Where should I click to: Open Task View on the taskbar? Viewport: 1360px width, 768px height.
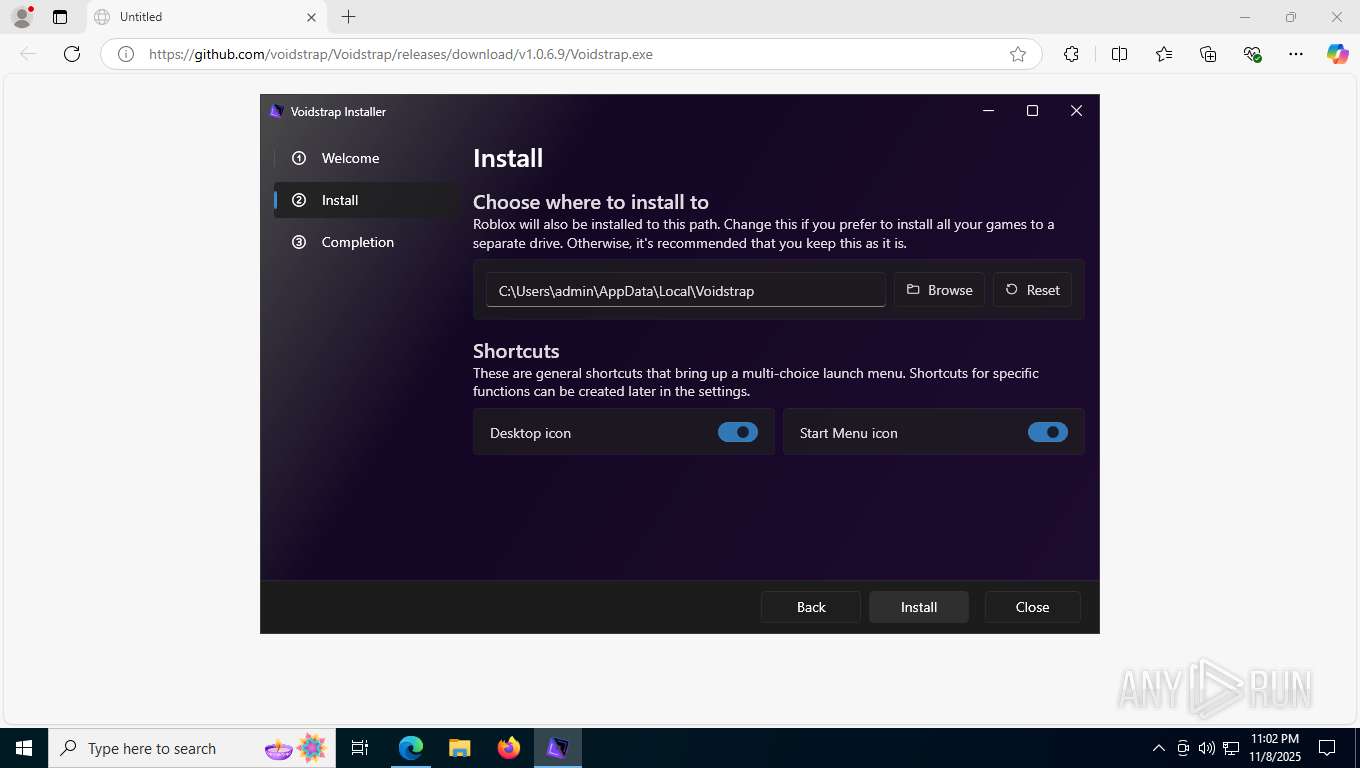(360, 748)
